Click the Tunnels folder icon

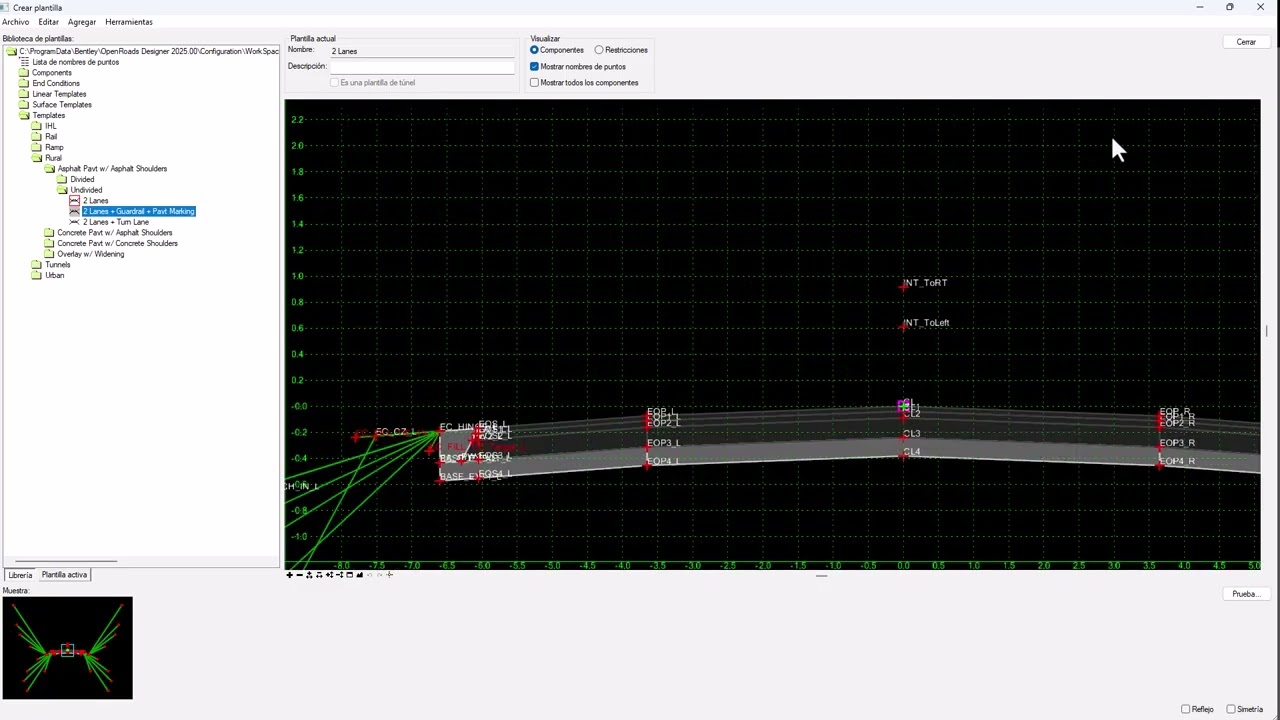[37, 265]
